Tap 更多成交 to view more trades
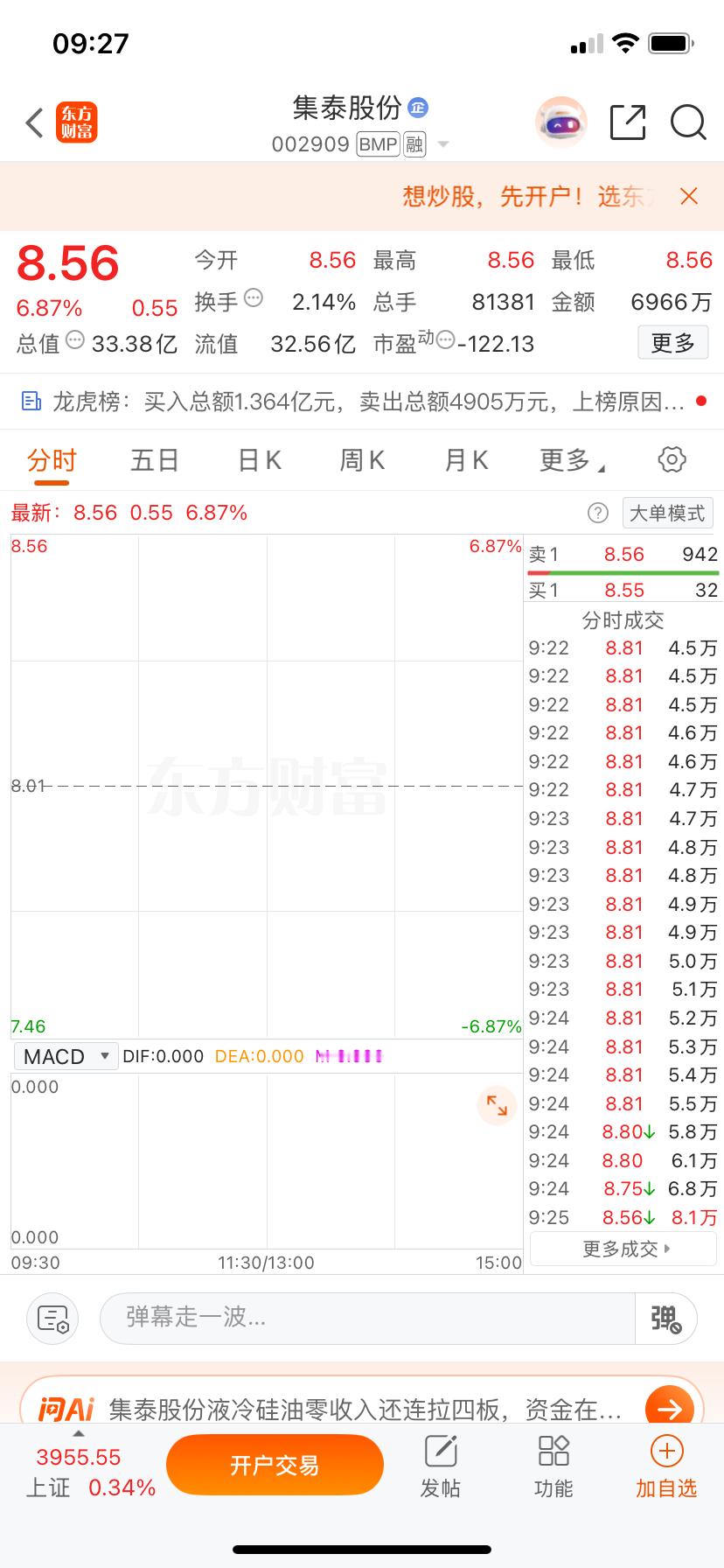The height and width of the screenshot is (1568, 724). click(x=623, y=1249)
